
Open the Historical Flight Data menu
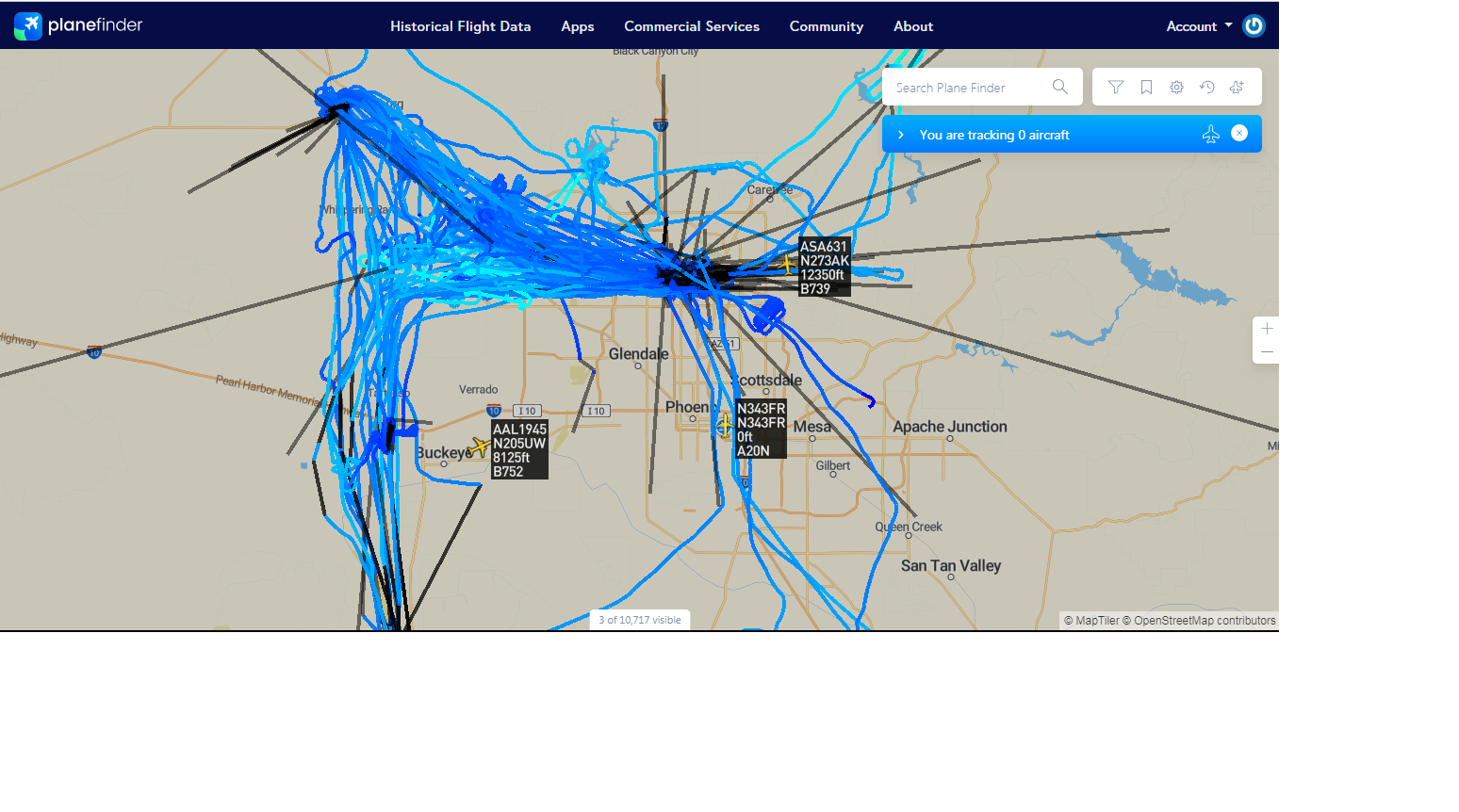[x=461, y=26]
